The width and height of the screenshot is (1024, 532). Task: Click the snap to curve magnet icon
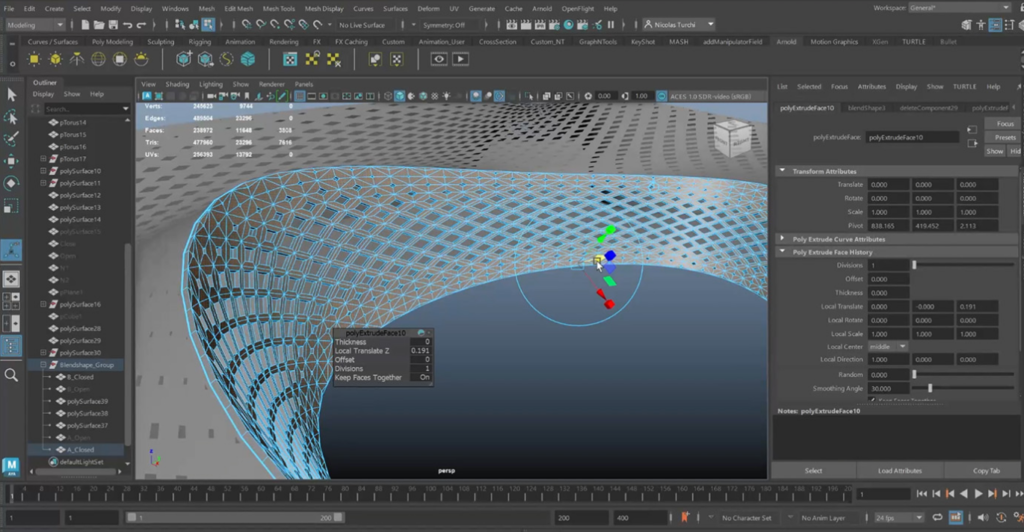pos(261,25)
